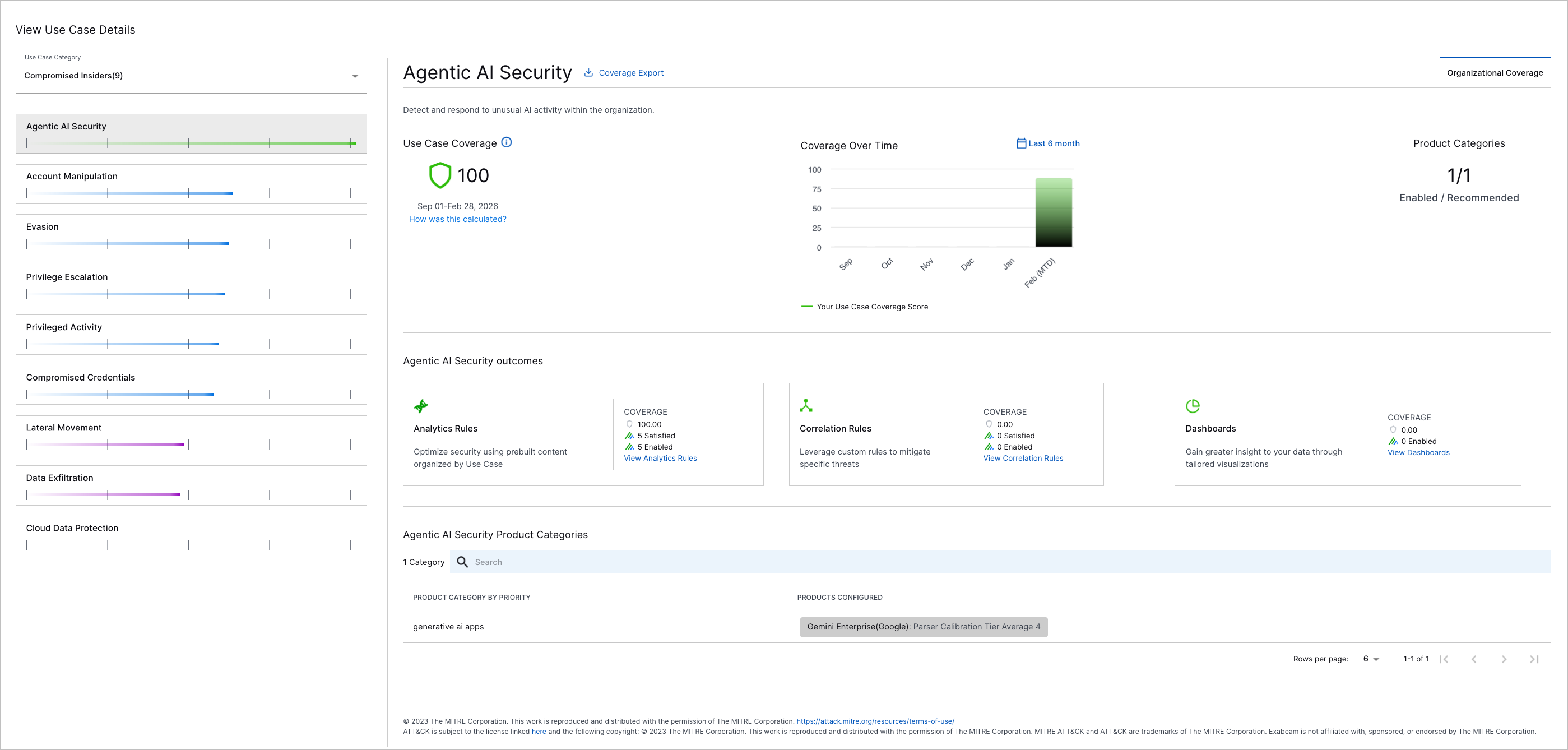Screen dimensions: 1568x750
Task: Click View Analytics Rules
Action: 660,458
